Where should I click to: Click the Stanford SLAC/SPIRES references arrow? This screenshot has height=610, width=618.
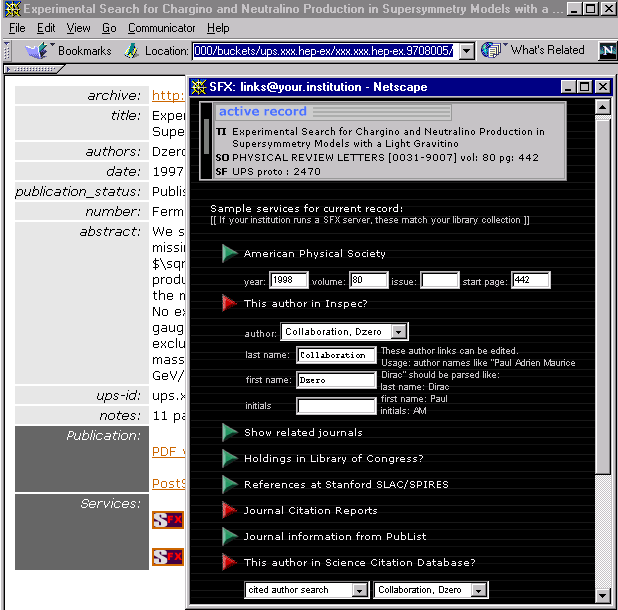tap(229, 484)
